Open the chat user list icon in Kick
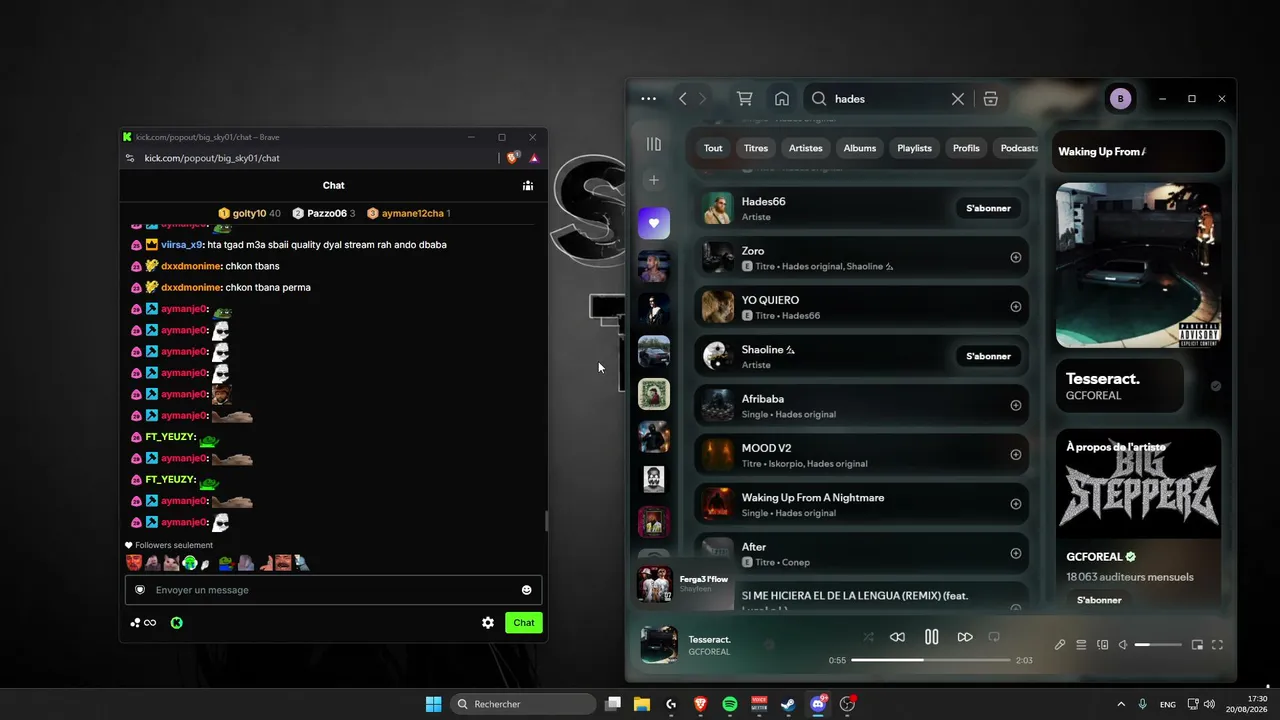 [528, 185]
